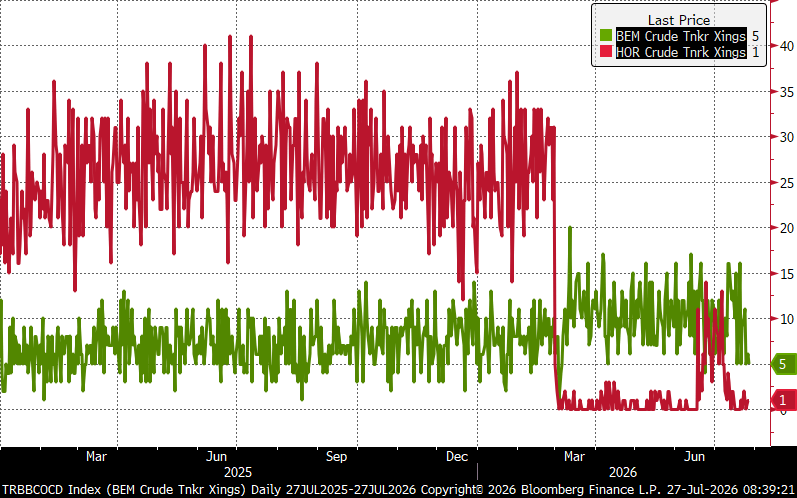Select the Dec x-axis month label
The height and width of the screenshot is (498, 797).
tap(456, 456)
